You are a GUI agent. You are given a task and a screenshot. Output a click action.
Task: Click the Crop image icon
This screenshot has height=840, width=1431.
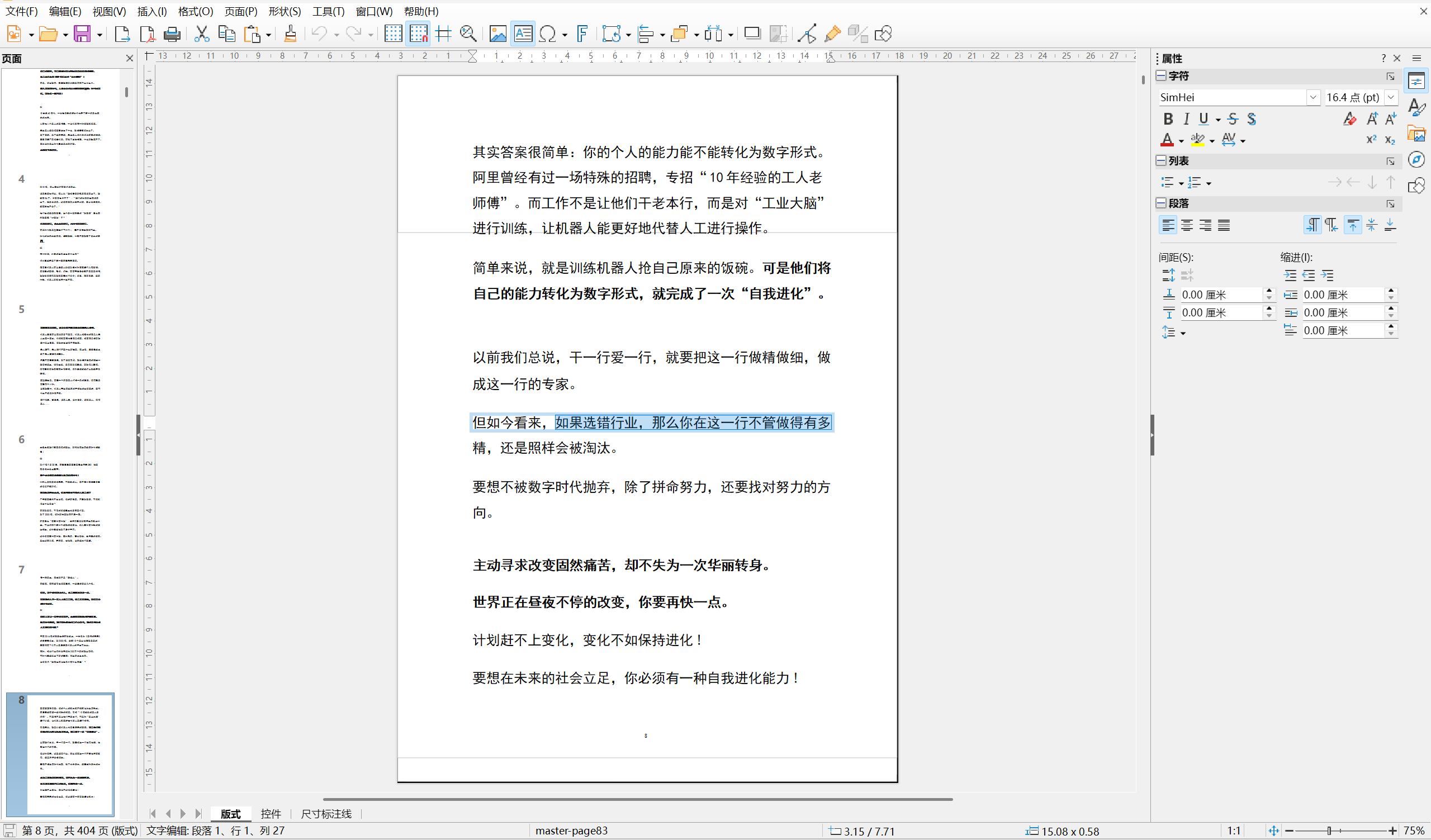(778, 34)
